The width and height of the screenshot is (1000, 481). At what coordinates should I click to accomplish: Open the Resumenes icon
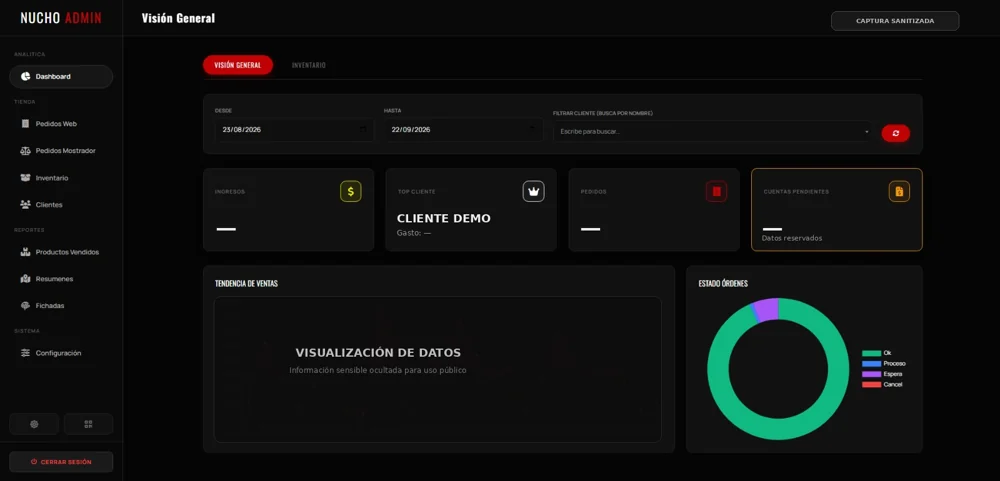(x=26, y=279)
